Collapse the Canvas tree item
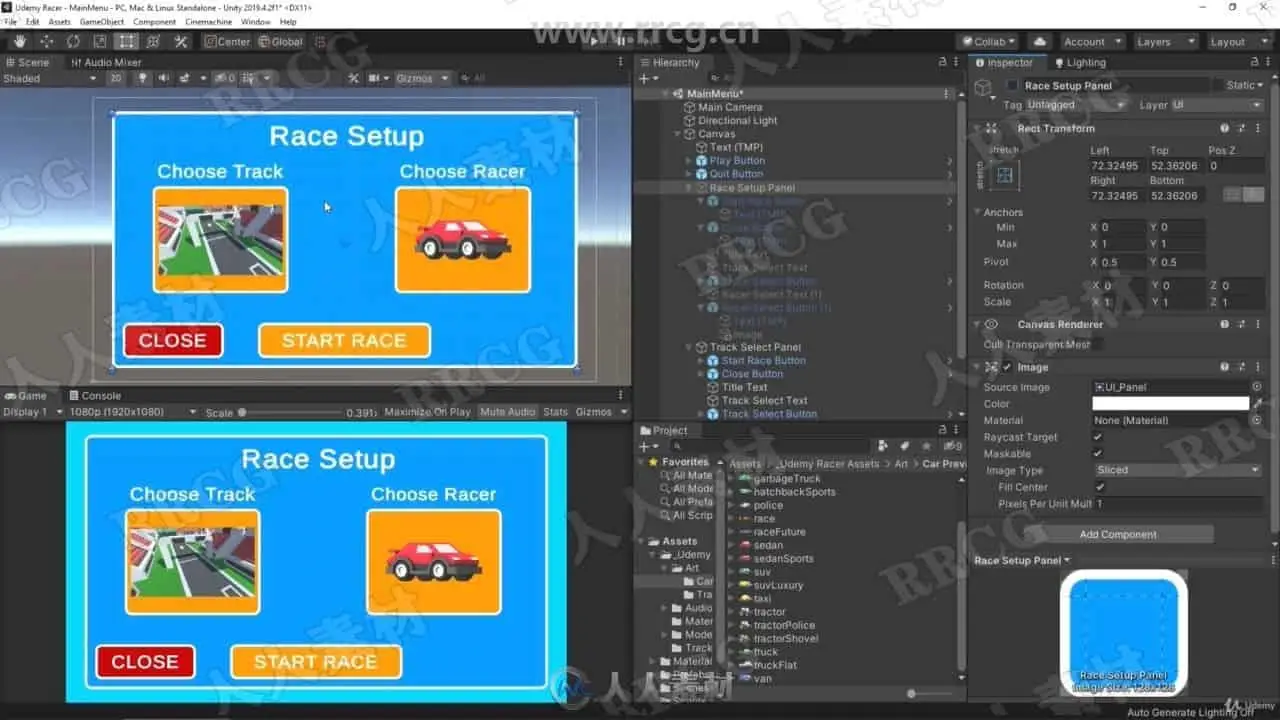Screen dimensions: 1280x720 (678, 134)
